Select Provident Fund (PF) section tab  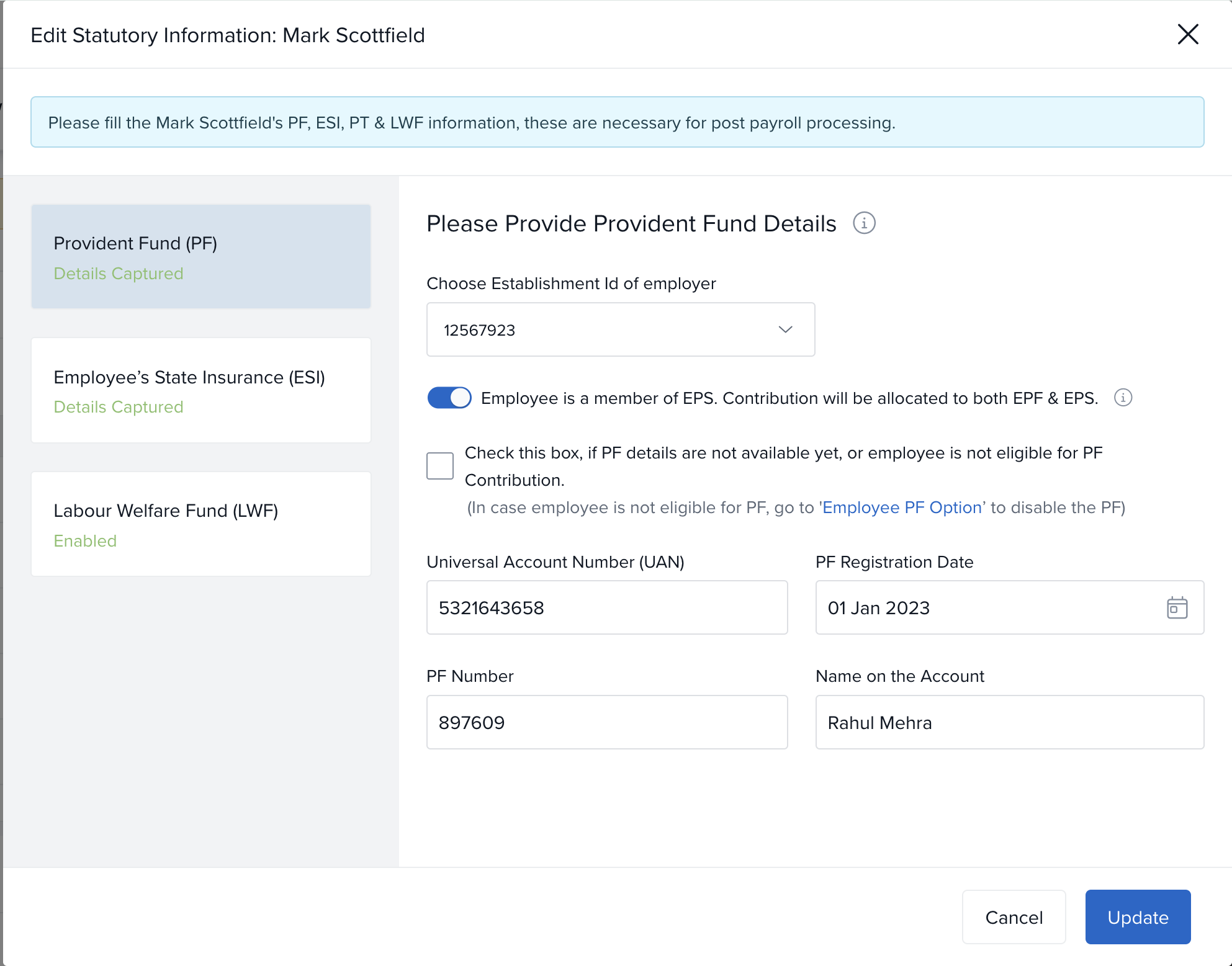[201, 256]
